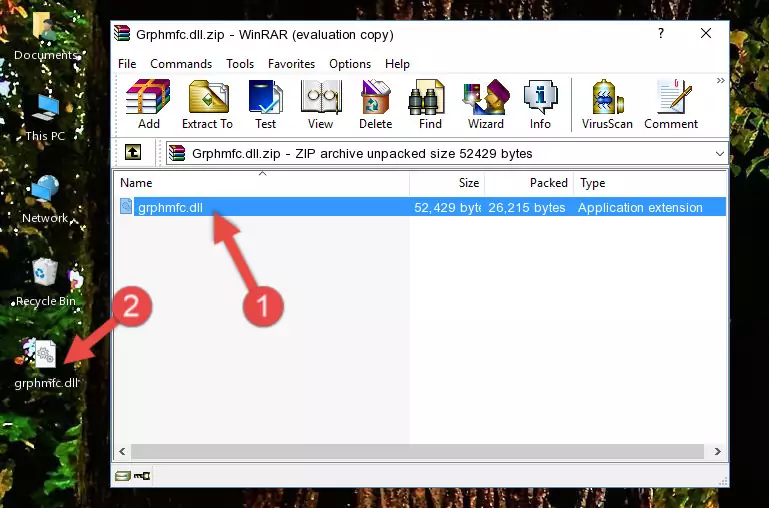
Task: Click the Application extension type cell
Action: tap(640, 207)
